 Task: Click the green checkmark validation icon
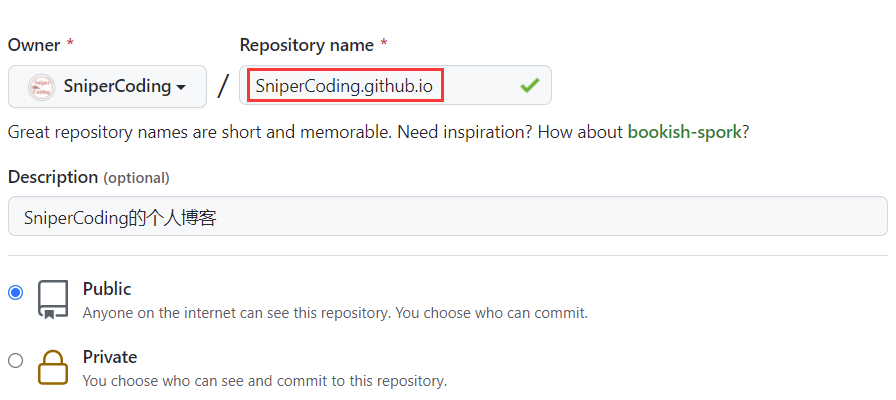[530, 86]
